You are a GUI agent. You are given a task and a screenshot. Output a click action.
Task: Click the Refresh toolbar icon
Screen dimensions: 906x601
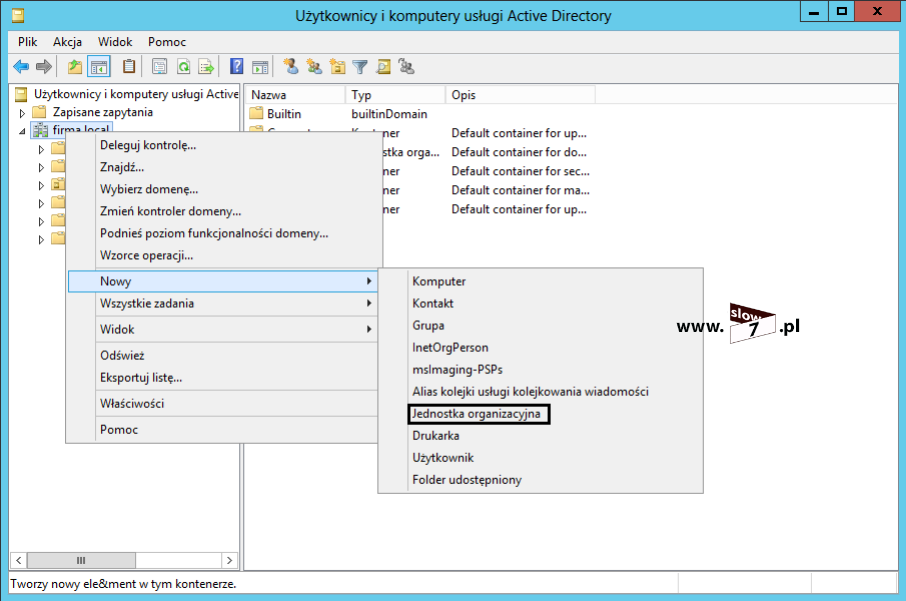[x=183, y=67]
